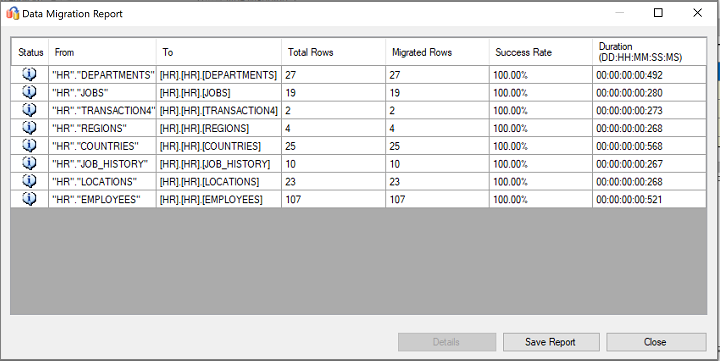
Task: Select the "HR"."COUNTRIES" source cell
Action: point(102,146)
